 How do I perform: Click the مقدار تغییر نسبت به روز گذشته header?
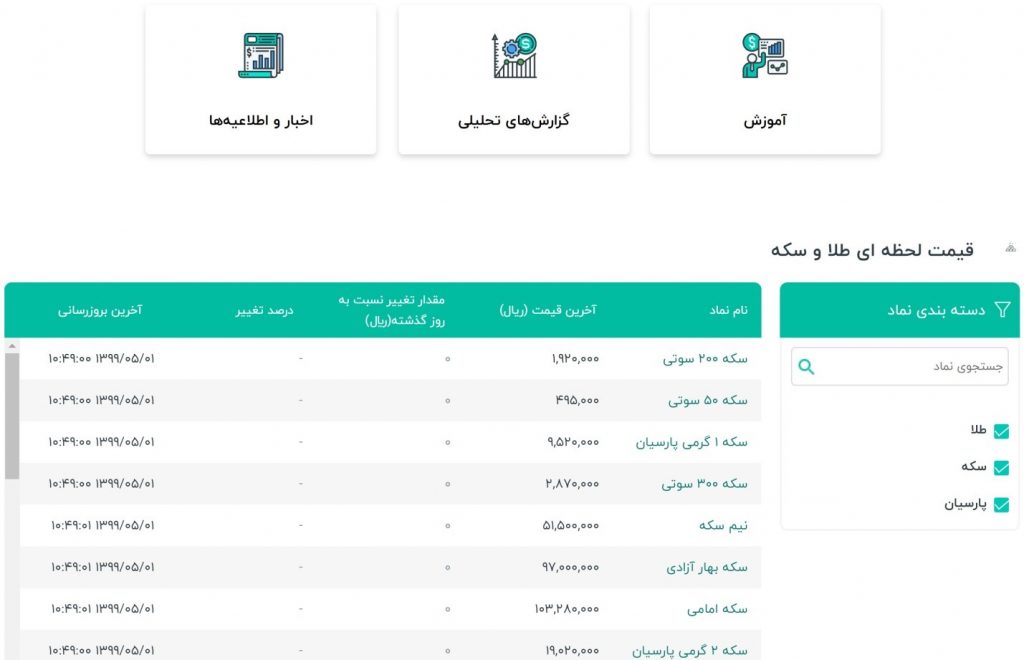tap(392, 310)
